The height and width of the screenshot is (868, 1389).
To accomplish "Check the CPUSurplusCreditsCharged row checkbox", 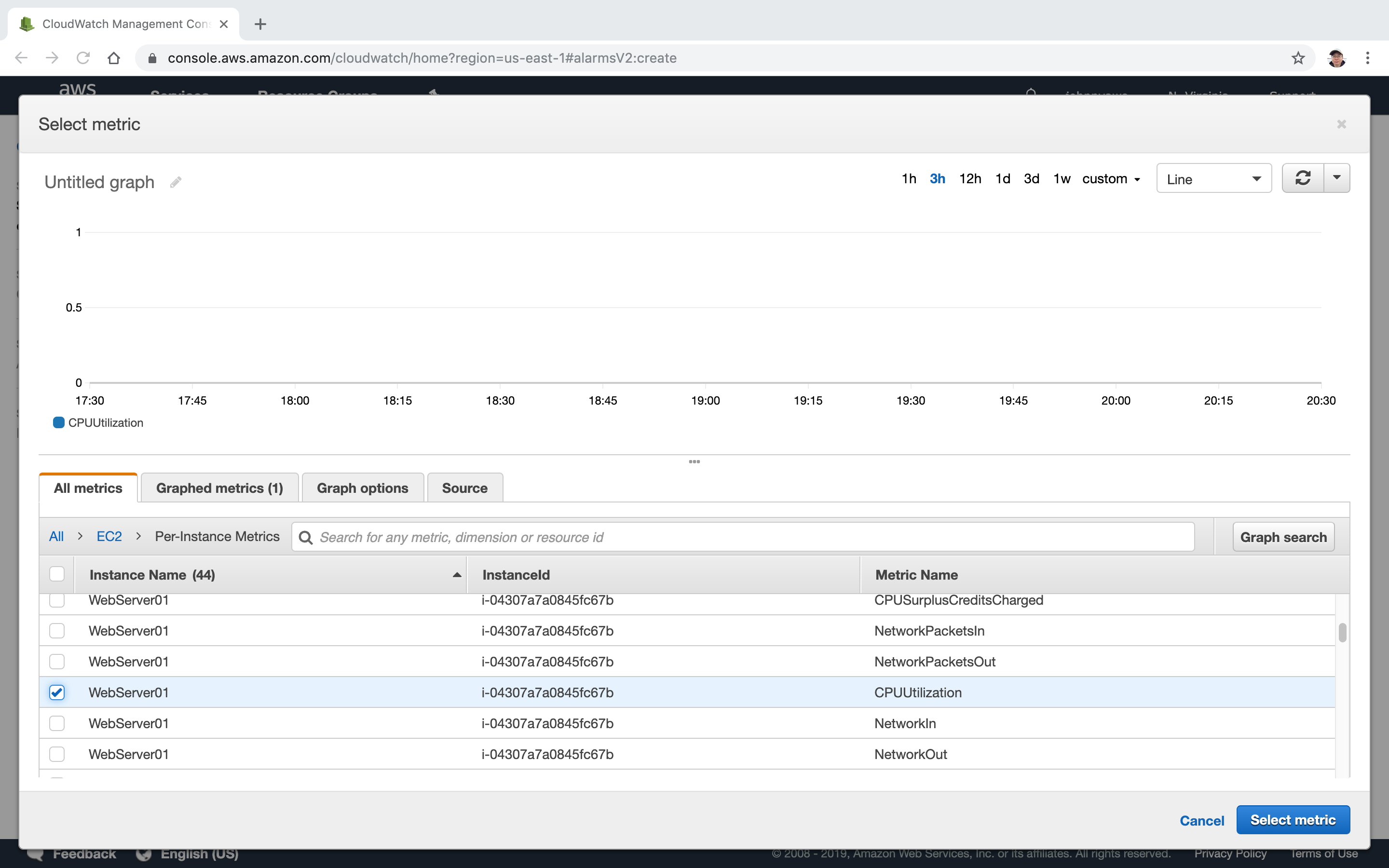I will (x=57, y=600).
